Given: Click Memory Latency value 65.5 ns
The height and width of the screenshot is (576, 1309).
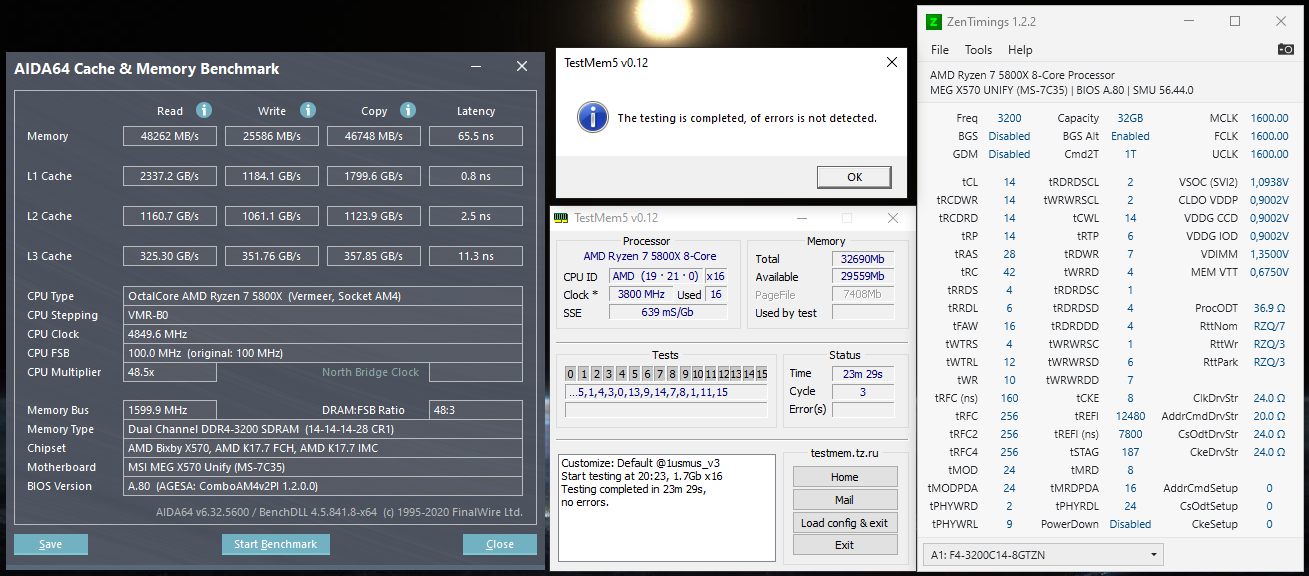Looking at the screenshot, I should pos(476,136).
